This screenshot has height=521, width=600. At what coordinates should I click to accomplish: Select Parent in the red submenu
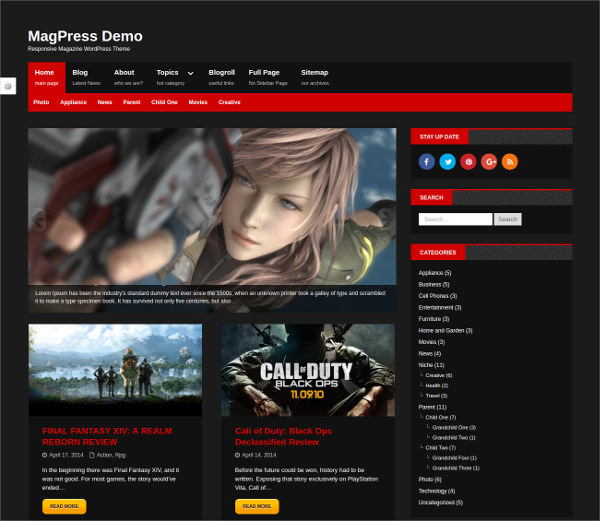[x=132, y=102]
